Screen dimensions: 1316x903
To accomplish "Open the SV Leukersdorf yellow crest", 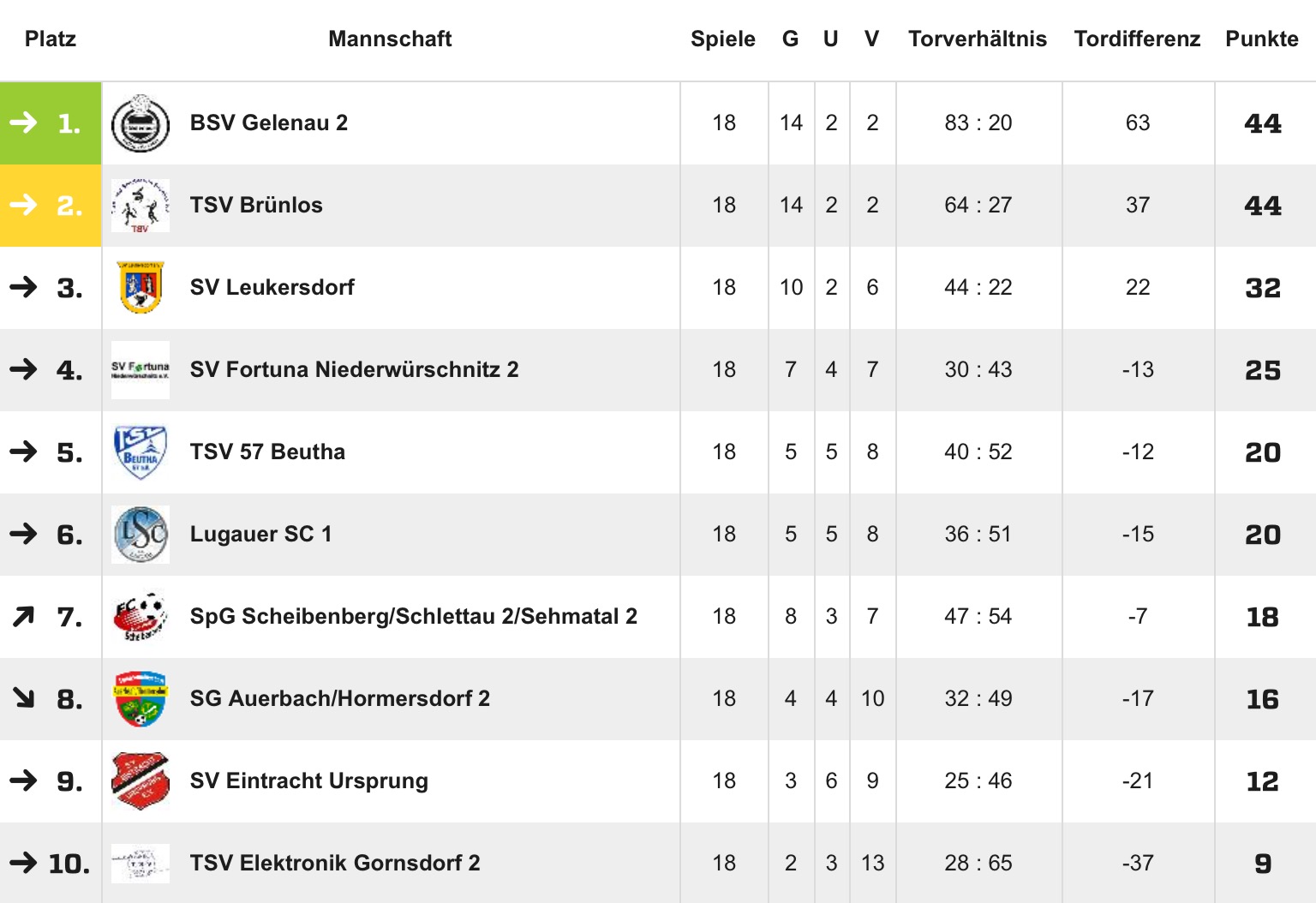I will click(141, 288).
